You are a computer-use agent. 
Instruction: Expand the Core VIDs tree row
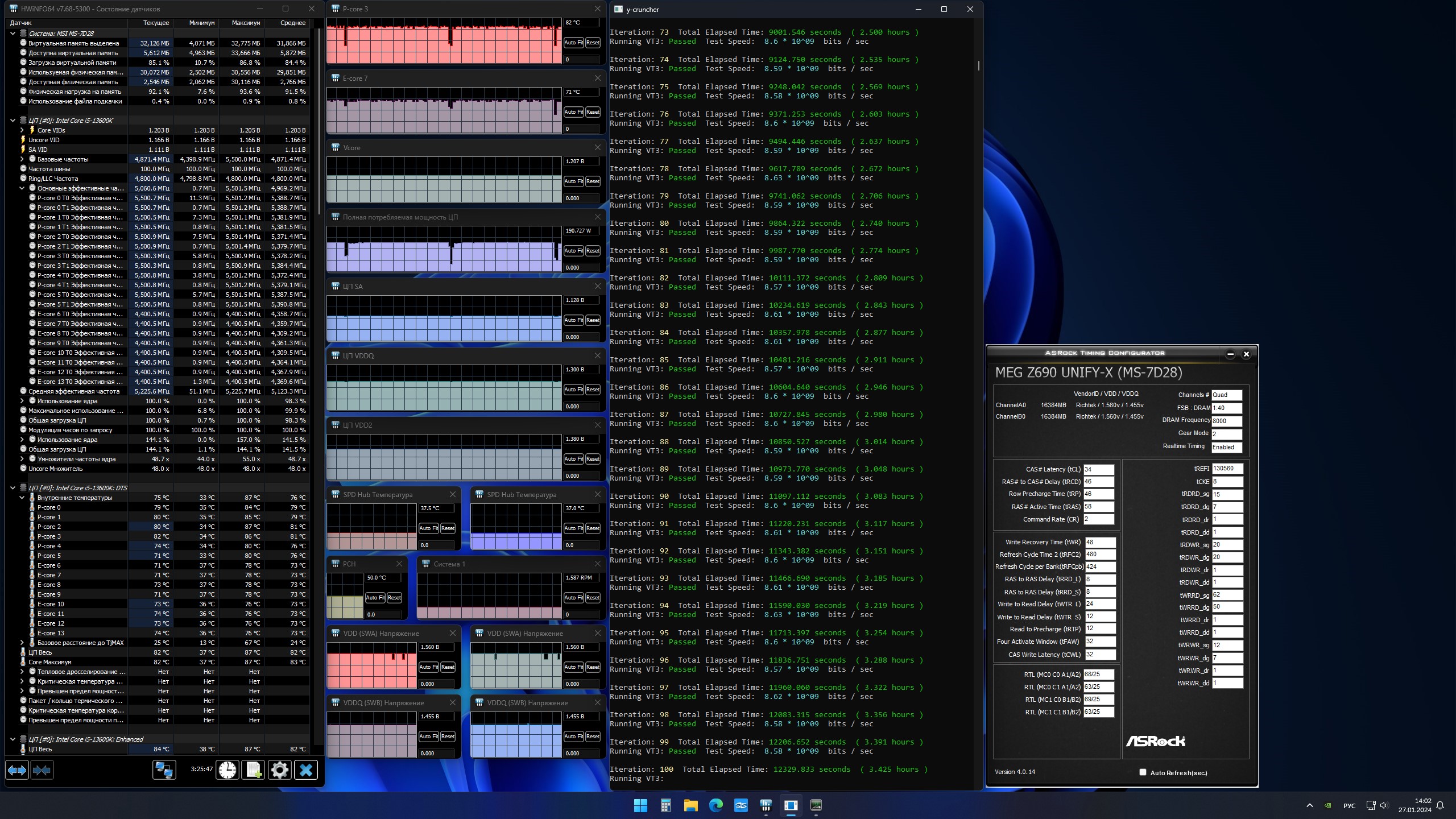[x=22, y=130]
